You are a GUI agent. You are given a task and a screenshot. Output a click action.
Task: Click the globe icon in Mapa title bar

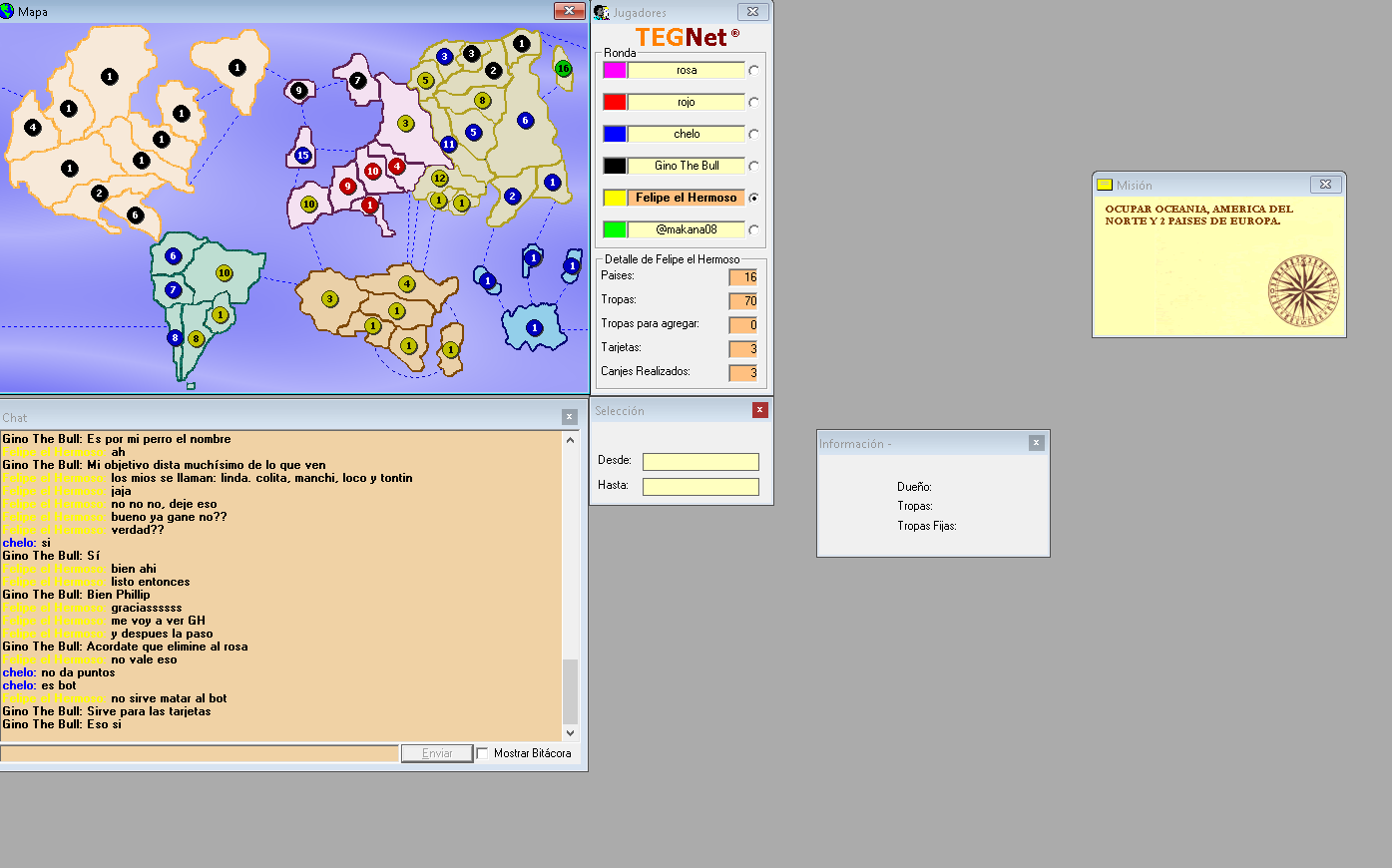(x=8, y=12)
